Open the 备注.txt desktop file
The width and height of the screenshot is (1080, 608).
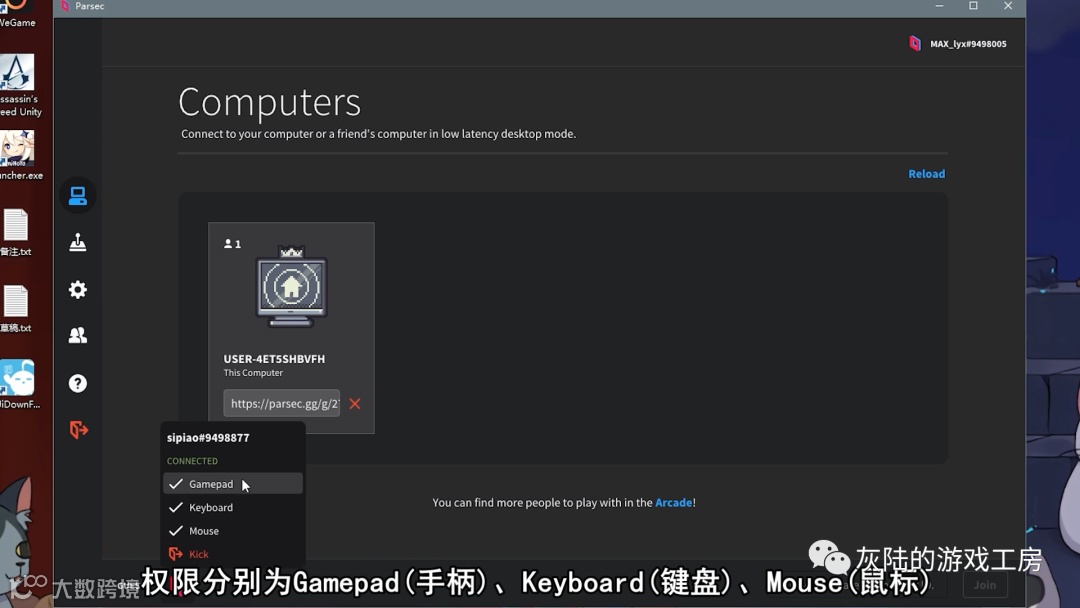click(x=16, y=233)
